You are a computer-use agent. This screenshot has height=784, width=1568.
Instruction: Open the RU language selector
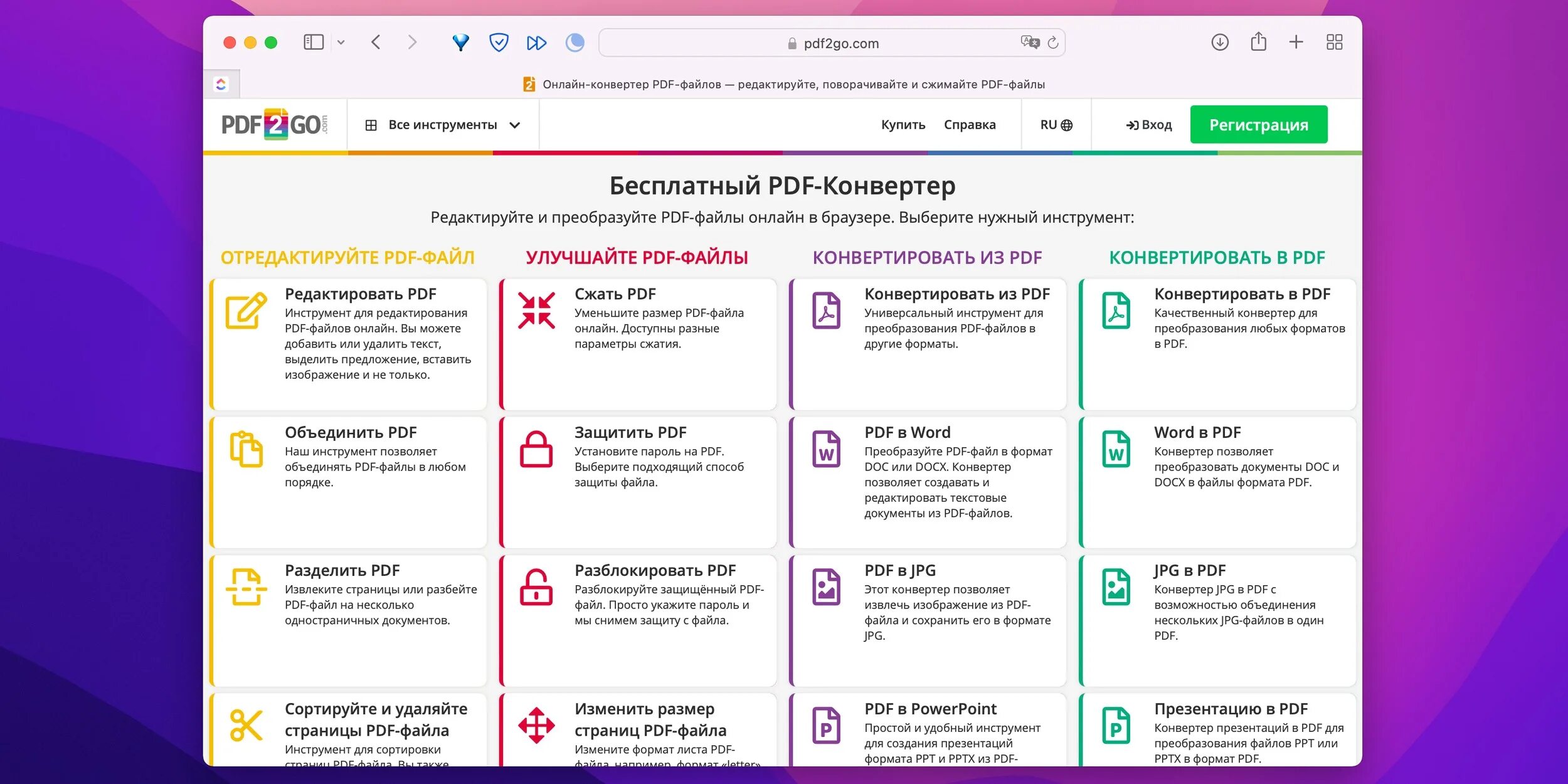click(1056, 125)
